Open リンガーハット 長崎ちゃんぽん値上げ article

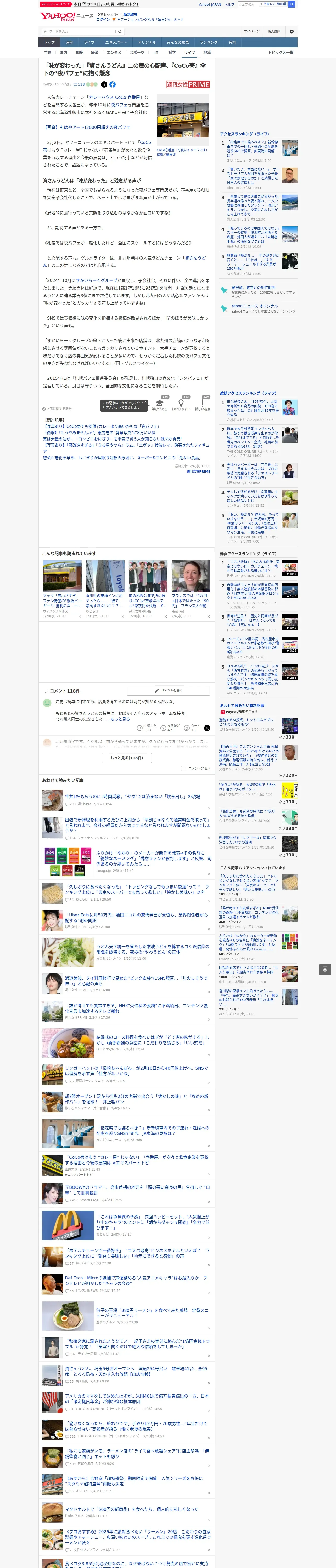[x=136, y=1070]
